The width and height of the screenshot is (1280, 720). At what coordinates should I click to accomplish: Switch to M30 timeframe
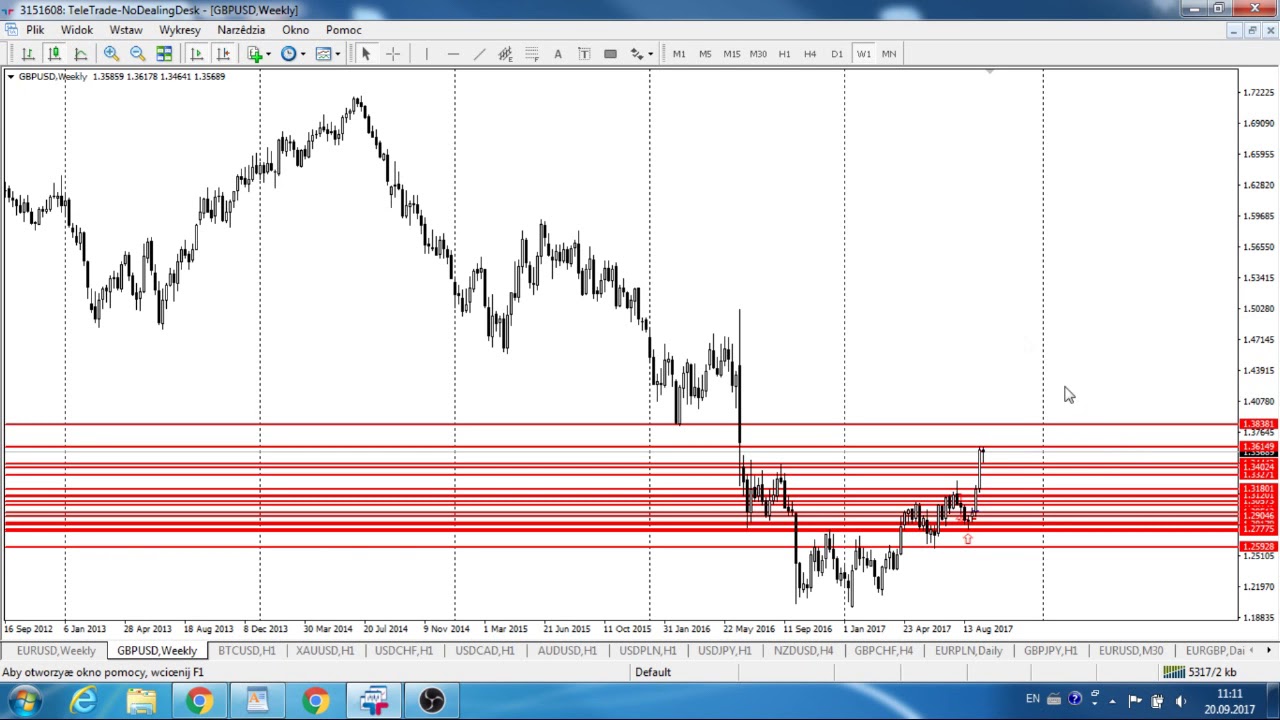(x=758, y=54)
